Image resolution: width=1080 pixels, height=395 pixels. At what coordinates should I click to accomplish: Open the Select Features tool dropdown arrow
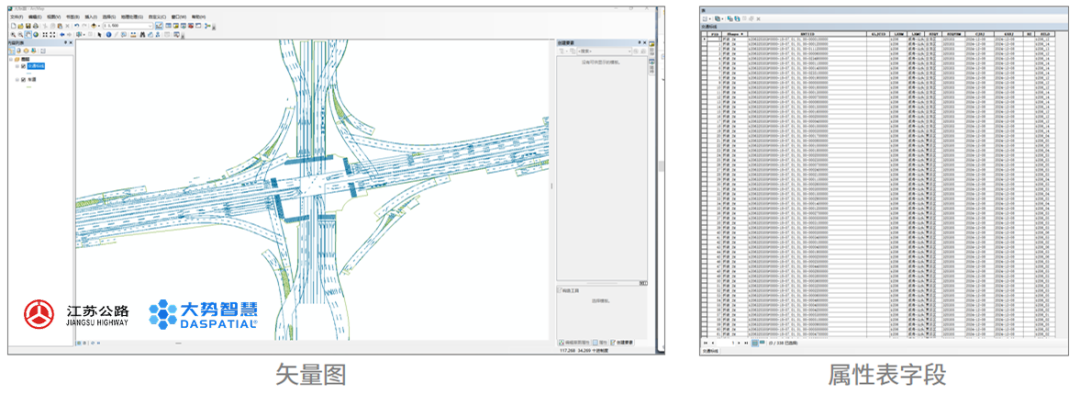(84, 34)
